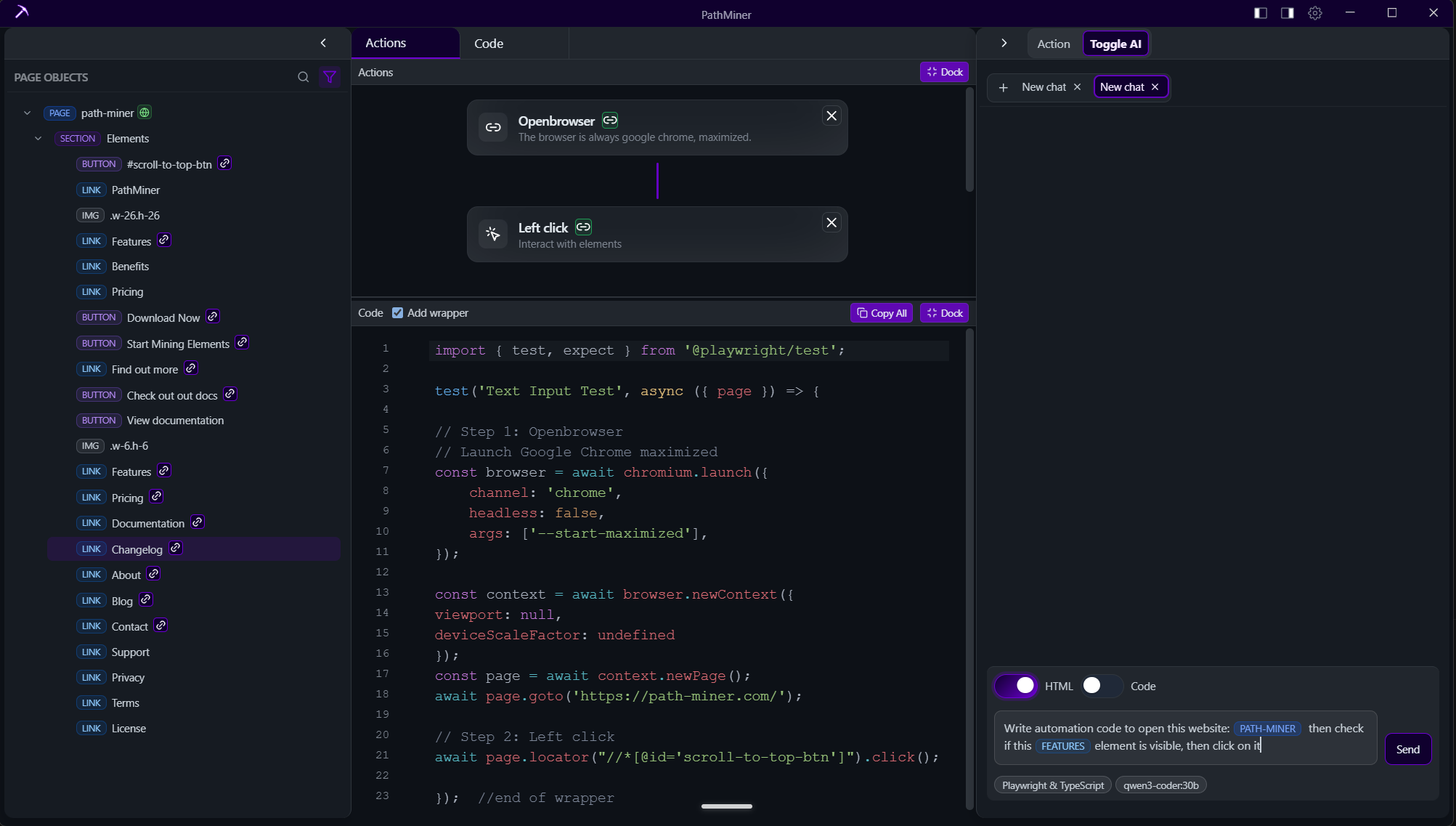This screenshot has width=1456, height=826.
Task: Toggle the left panel icon in the title bar
Action: 1260,12
